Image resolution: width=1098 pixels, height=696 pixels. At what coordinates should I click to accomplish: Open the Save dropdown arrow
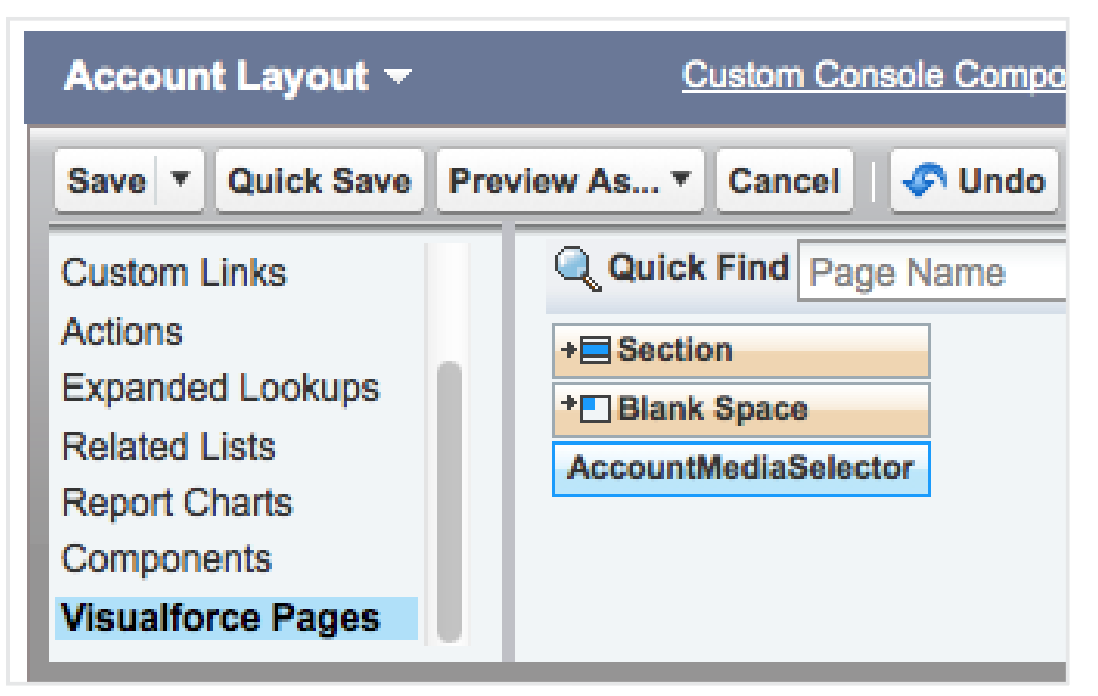(181, 181)
